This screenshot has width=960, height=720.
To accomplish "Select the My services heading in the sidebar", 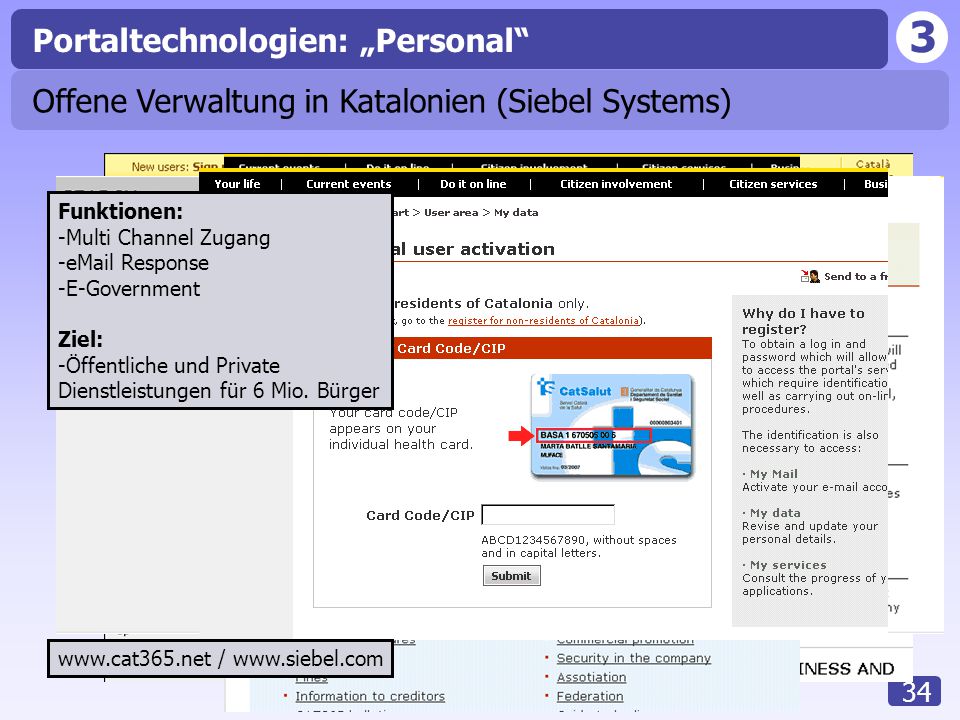I will pos(788,565).
